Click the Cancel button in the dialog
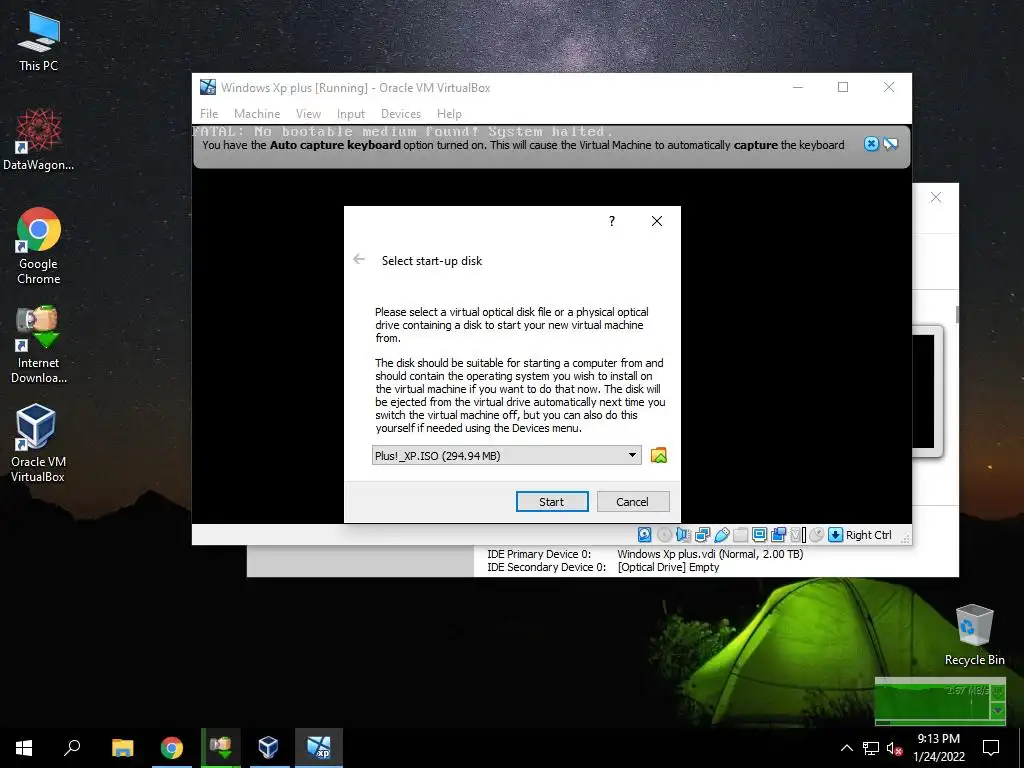The height and width of the screenshot is (768, 1024). pyautogui.click(x=633, y=502)
